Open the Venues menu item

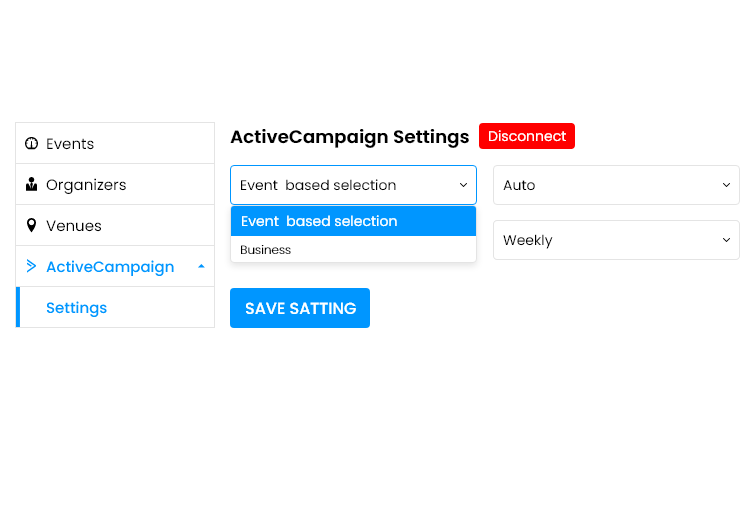[115, 225]
